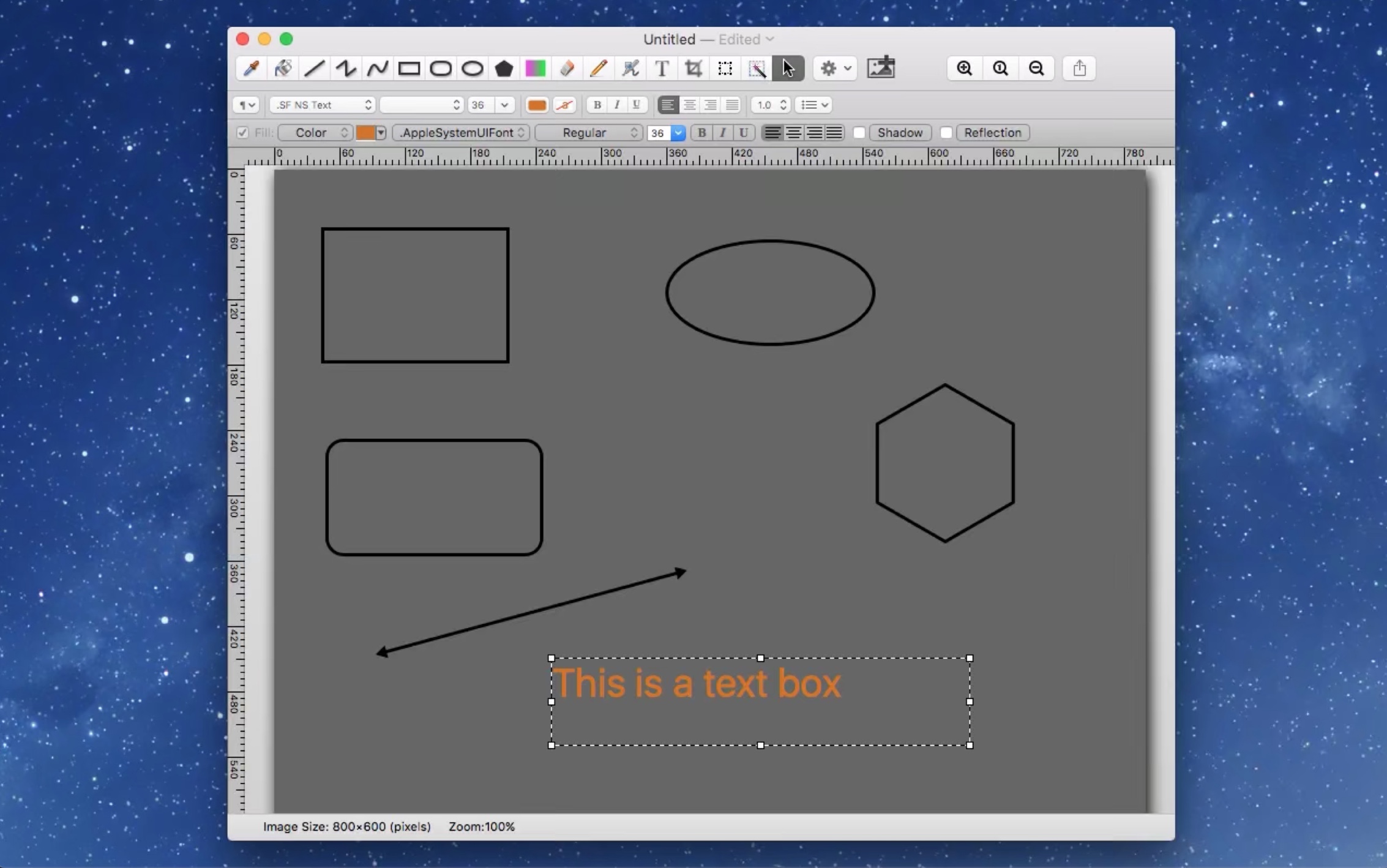
Task: Expand the gear settings dropdown
Action: point(836,68)
